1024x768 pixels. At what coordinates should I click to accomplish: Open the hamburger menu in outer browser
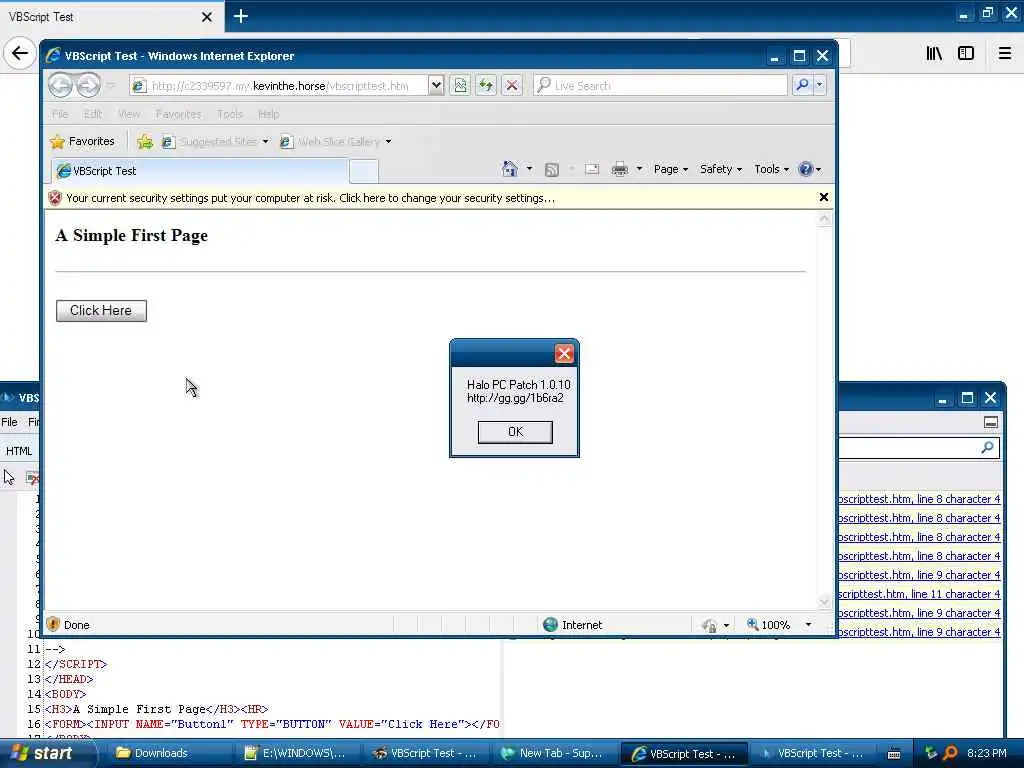[1004, 54]
